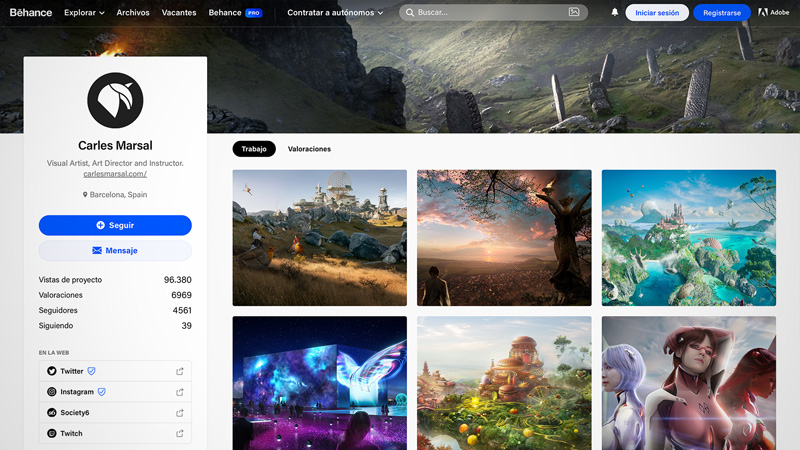The width and height of the screenshot is (800, 450).
Task: Select the Trabajo tab
Action: point(254,149)
